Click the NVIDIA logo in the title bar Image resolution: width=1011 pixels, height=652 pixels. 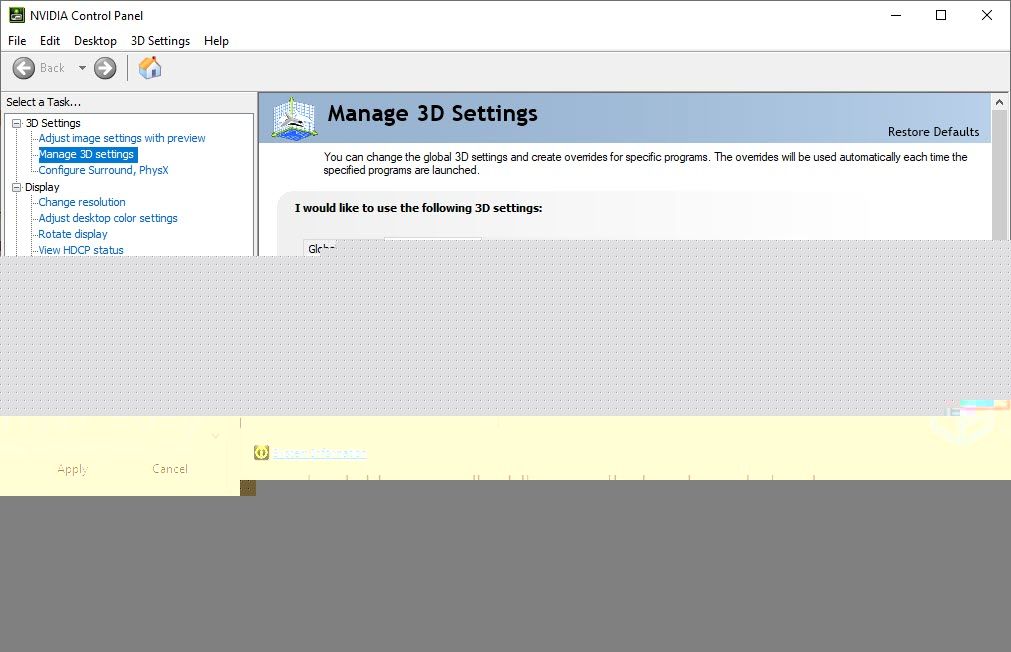click(x=17, y=15)
